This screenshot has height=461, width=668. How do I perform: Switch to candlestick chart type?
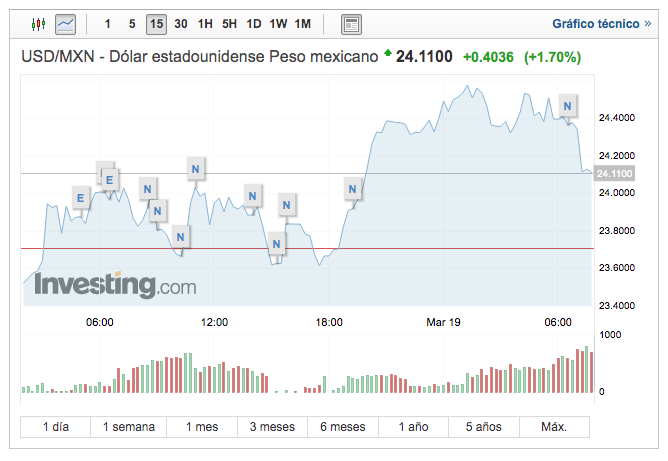39,23
